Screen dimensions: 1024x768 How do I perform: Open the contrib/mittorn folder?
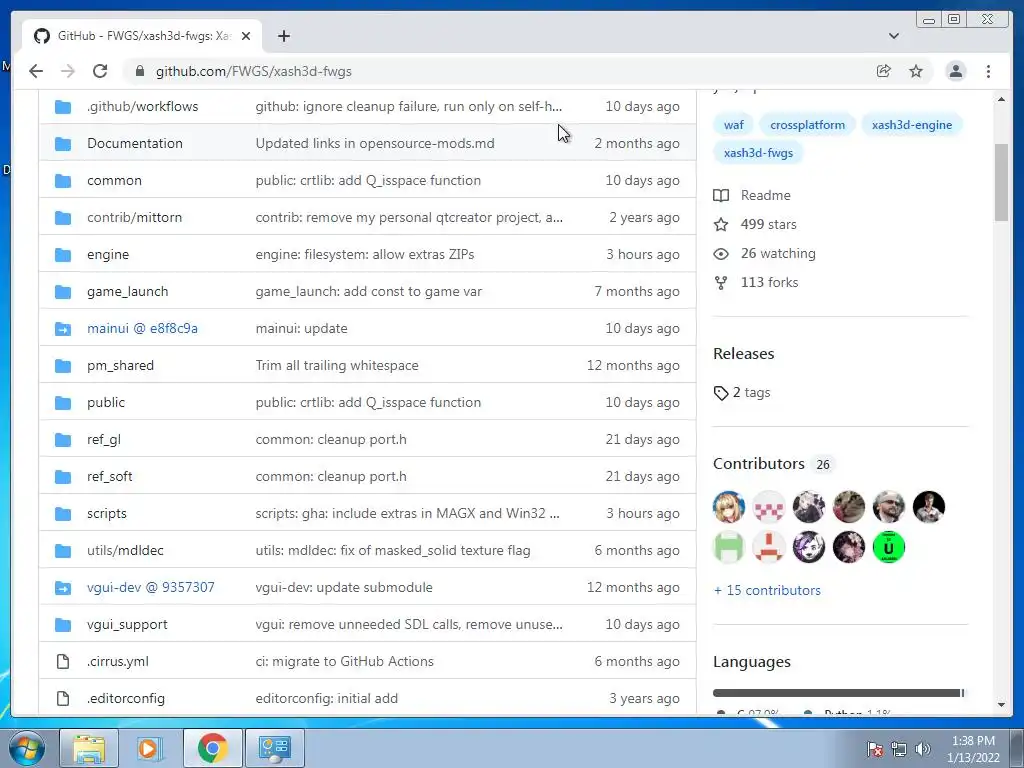coord(135,217)
